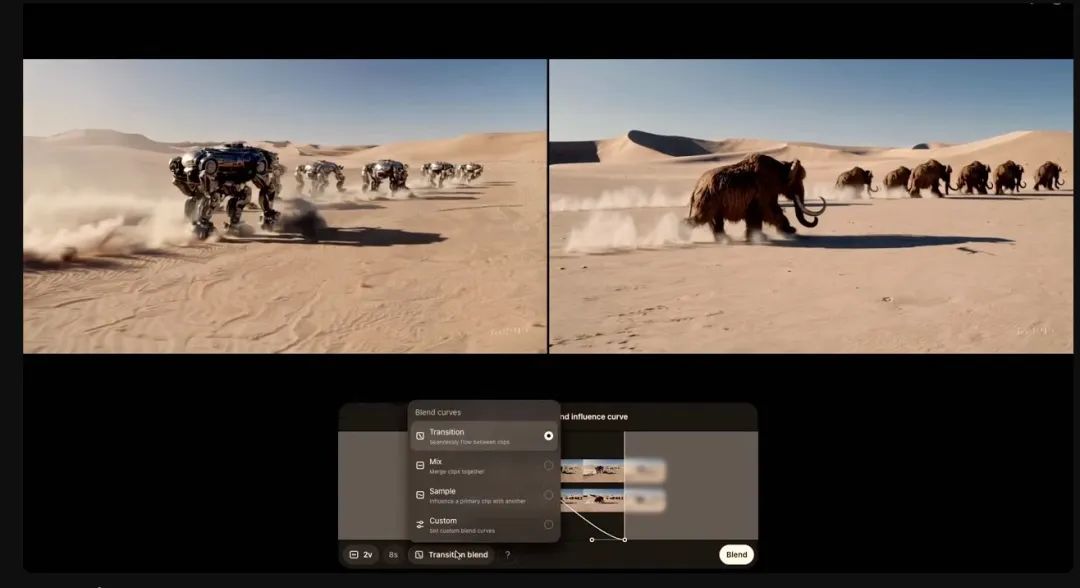Select the Custom radio button
Viewport: 1080px width, 588px height.
548,524
